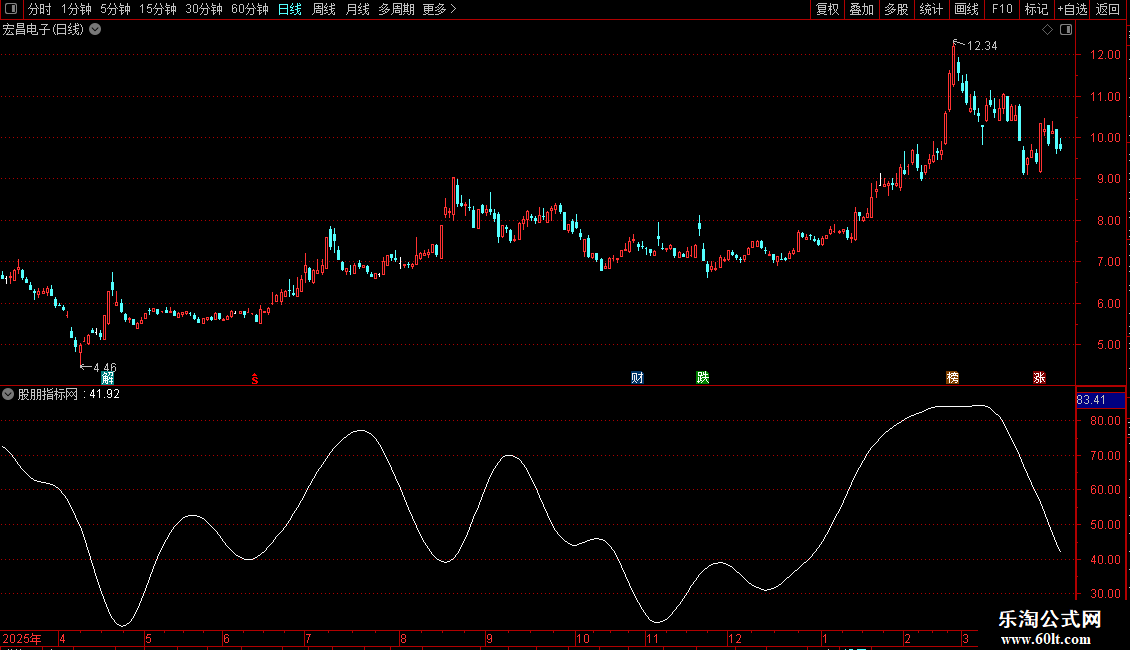Select the 60分钟 period tab
This screenshot has width=1130, height=650.
(249, 9)
